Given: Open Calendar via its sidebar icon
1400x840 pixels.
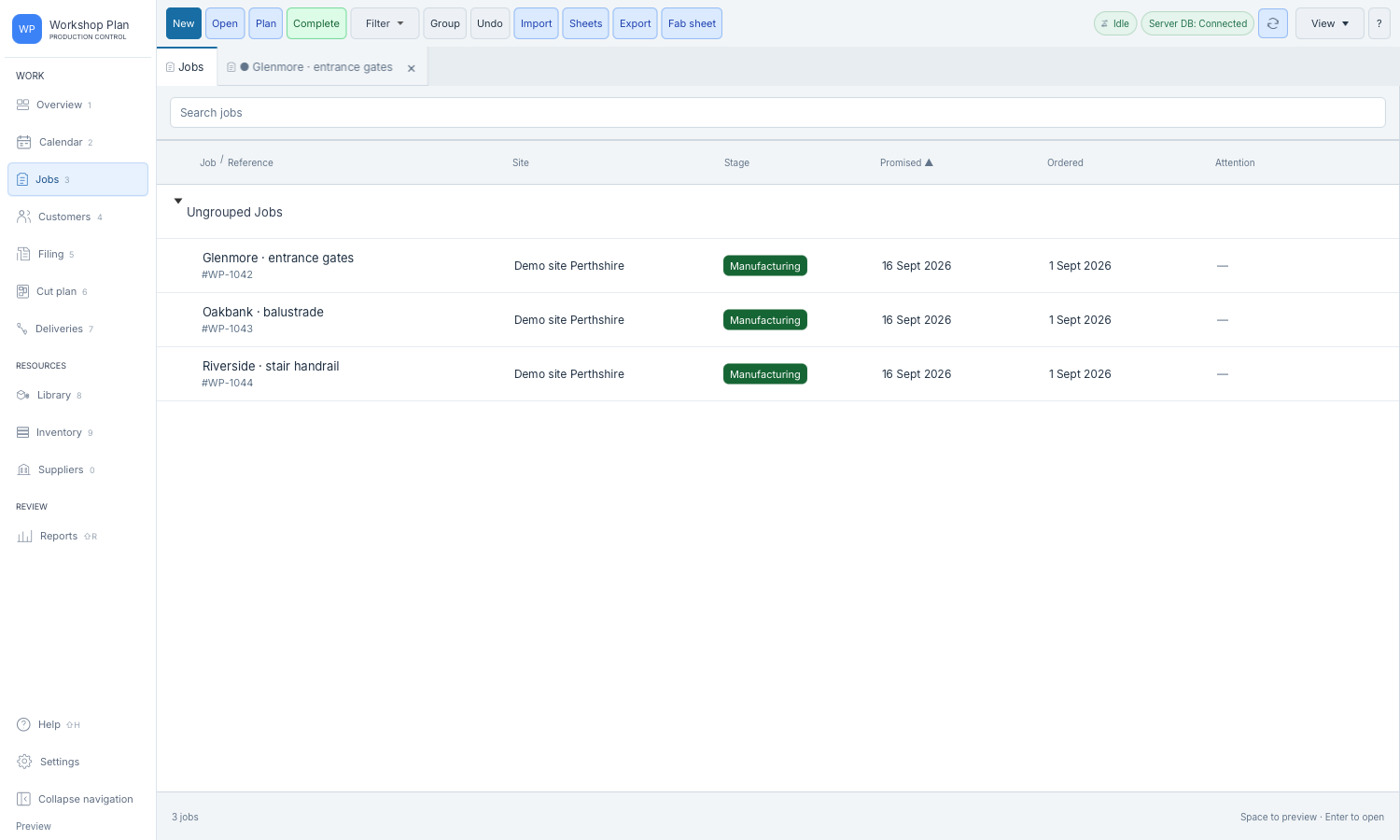Looking at the screenshot, I should tap(24, 143).
